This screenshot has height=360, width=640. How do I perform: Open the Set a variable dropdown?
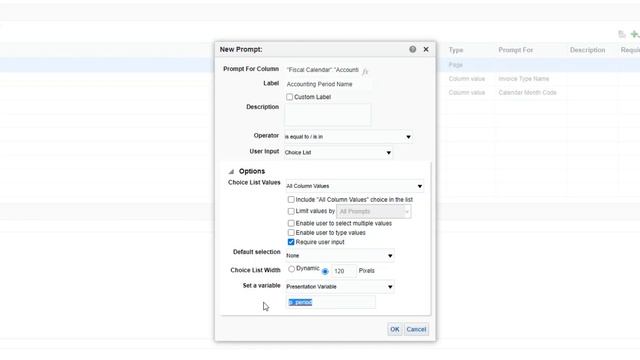tap(340, 287)
